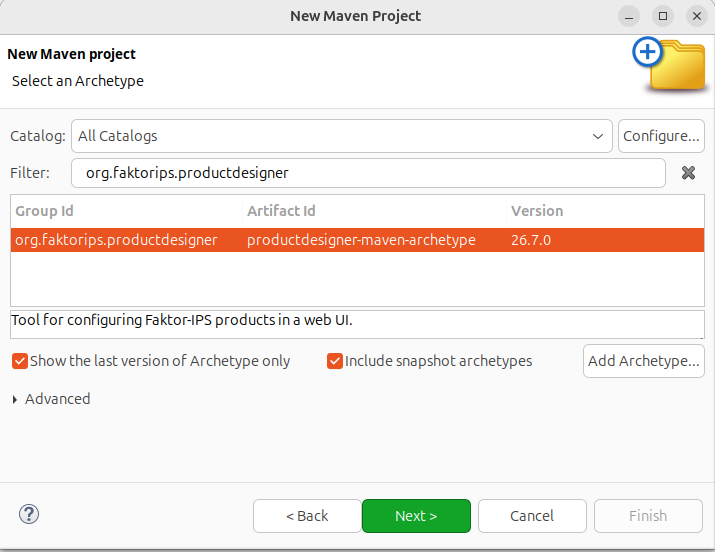Screen dimensions: 715x552
Task: Go Back to previous wizard page
Action: (307, 516)
